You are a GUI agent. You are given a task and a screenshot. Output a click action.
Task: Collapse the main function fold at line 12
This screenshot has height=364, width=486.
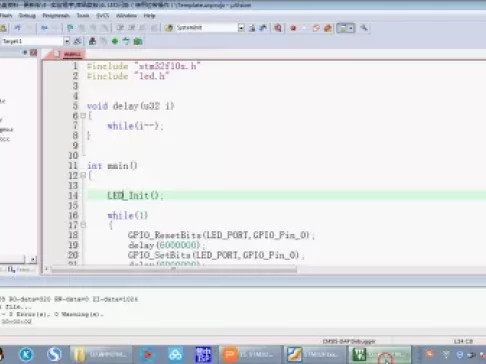click(x=83, y=175)
